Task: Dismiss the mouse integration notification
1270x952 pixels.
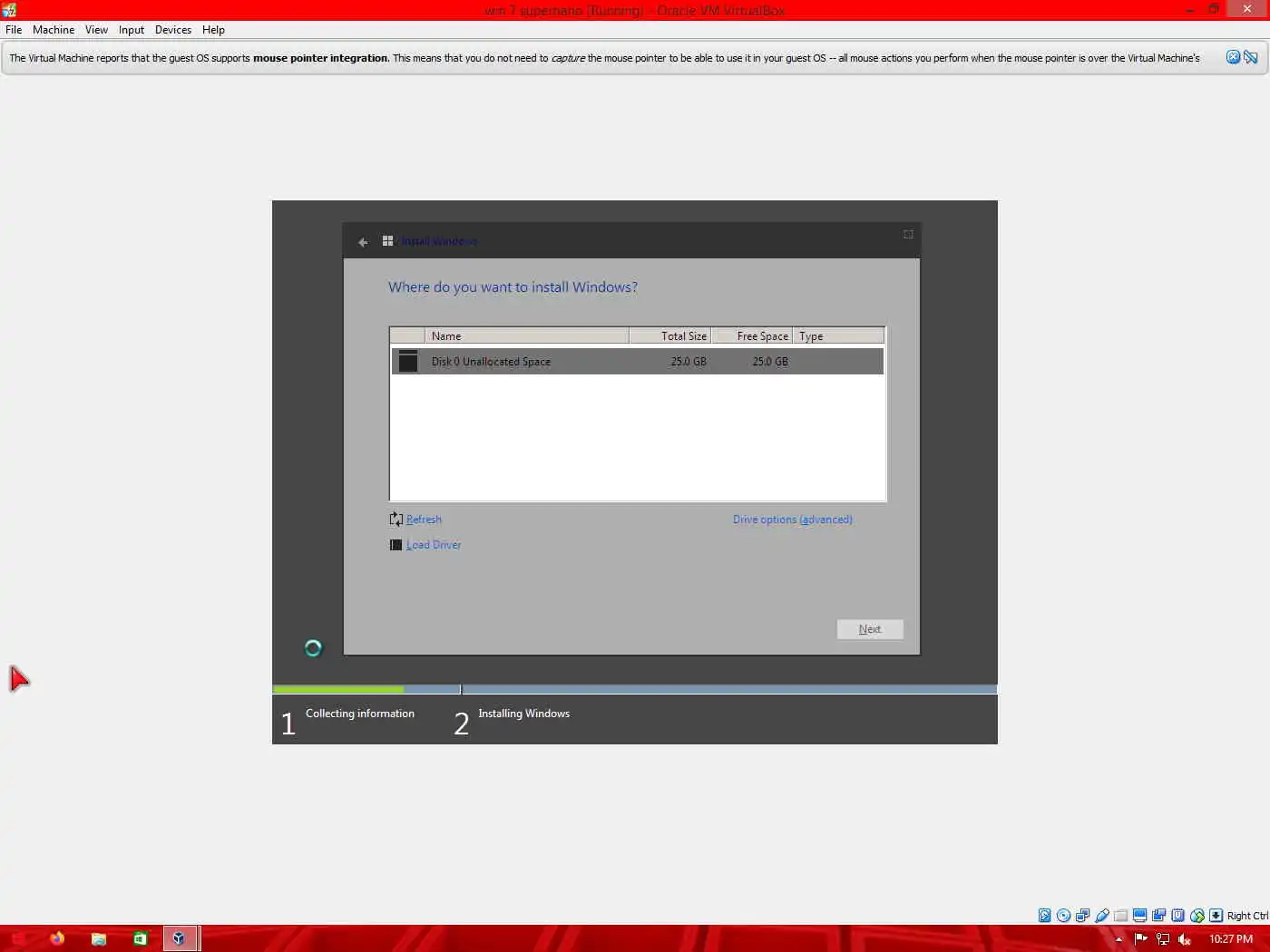Action: click(x=1233, y=57)
